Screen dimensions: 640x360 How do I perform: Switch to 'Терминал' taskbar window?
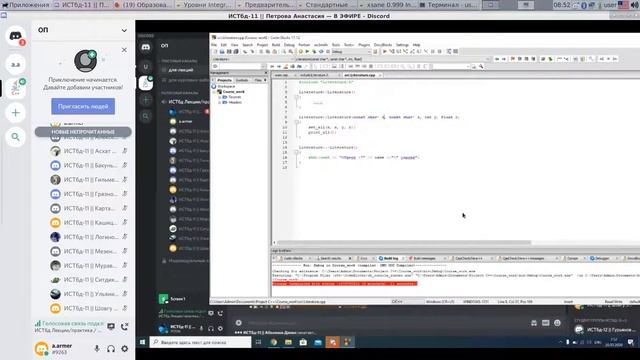(x=448, y=5)
